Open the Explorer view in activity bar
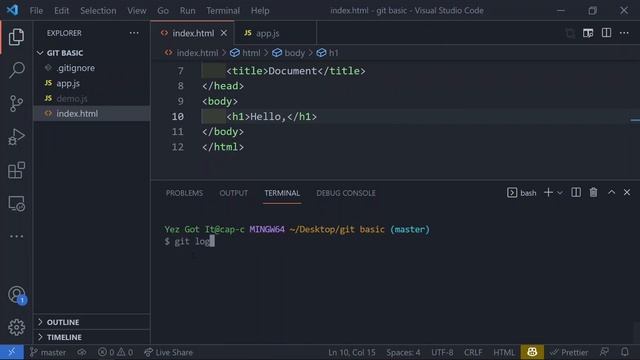The width and height of the screenshot is (640, 360). click(16, 37)
